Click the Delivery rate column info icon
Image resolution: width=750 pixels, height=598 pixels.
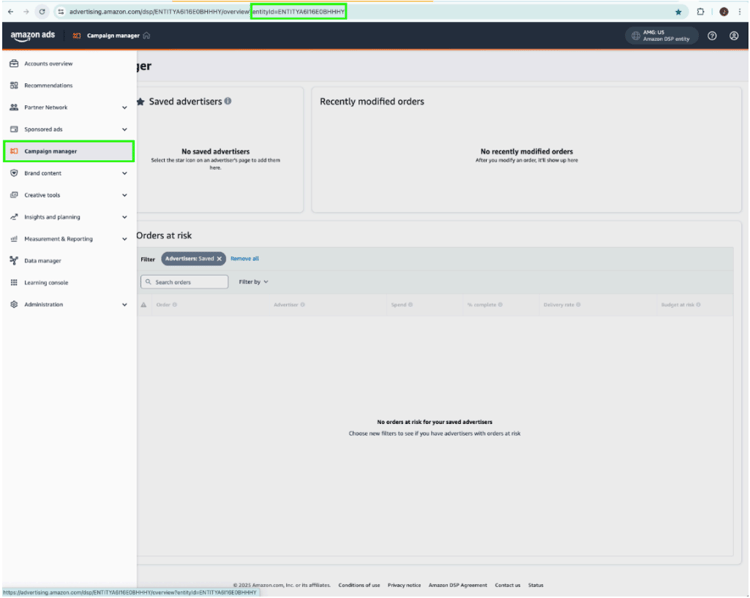(578, 305)
